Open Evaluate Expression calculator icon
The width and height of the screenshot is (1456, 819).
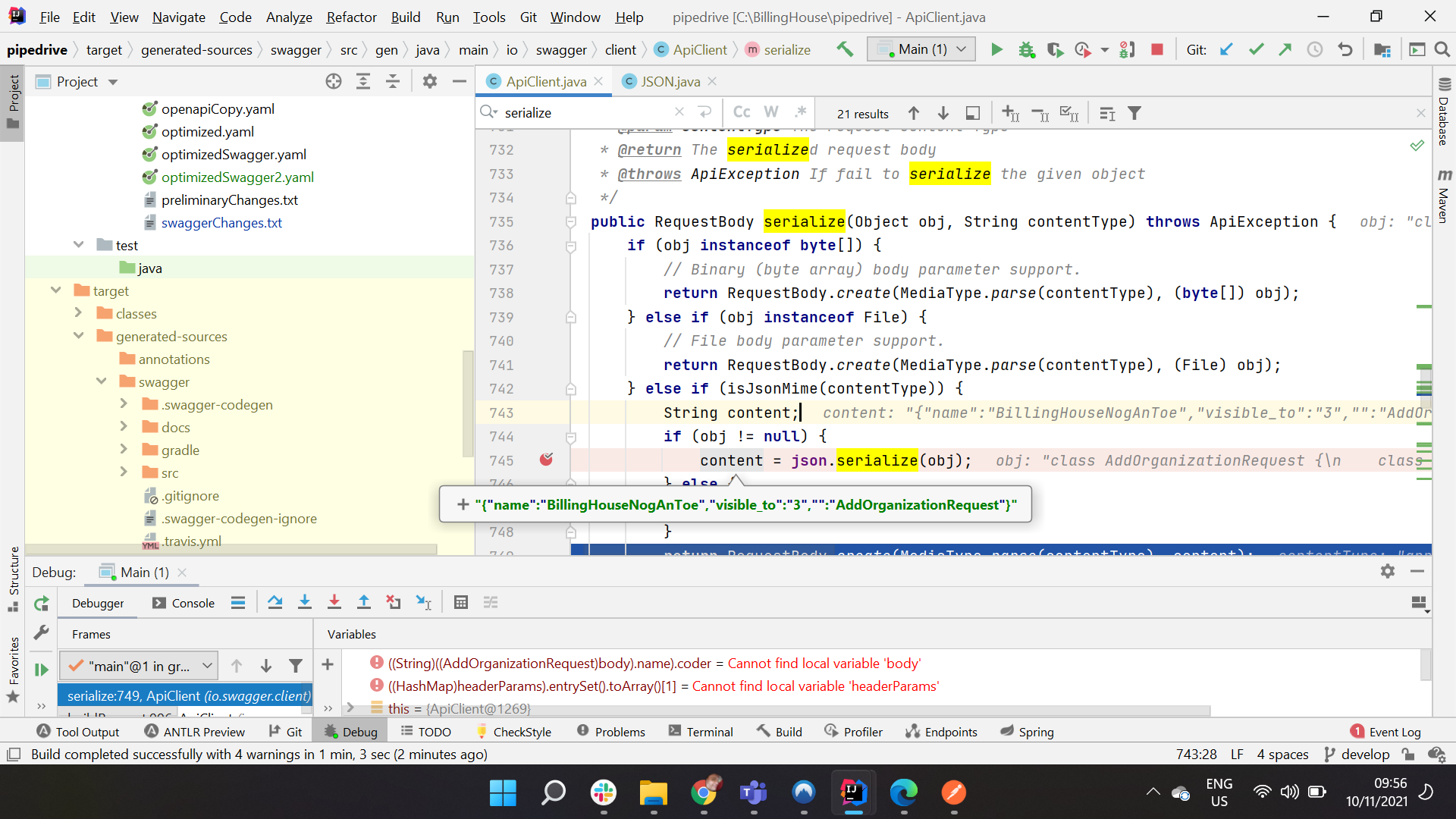tap(461, 603)
